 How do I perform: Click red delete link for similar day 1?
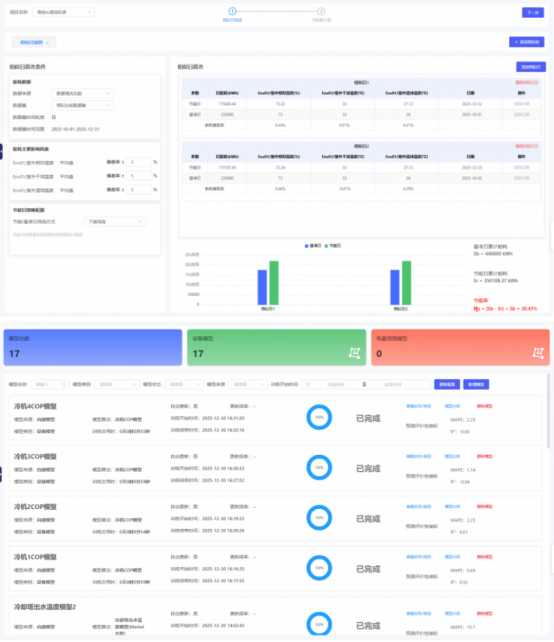[527, 83]
